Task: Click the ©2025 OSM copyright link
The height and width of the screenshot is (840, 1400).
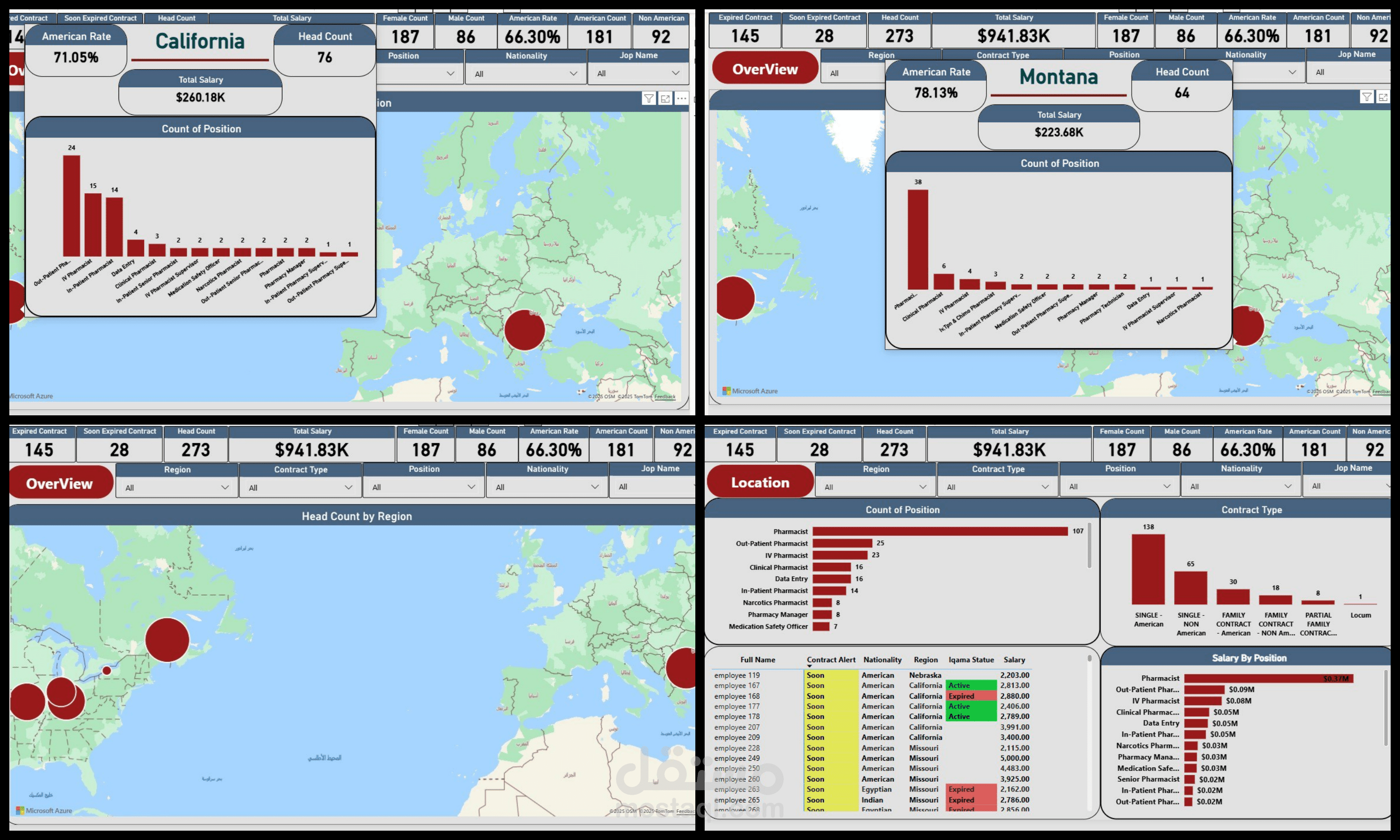Action: (602, 396)
